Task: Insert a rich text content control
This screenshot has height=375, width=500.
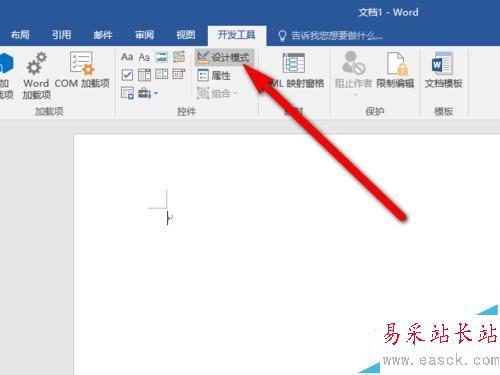Action: pos(127,57)
